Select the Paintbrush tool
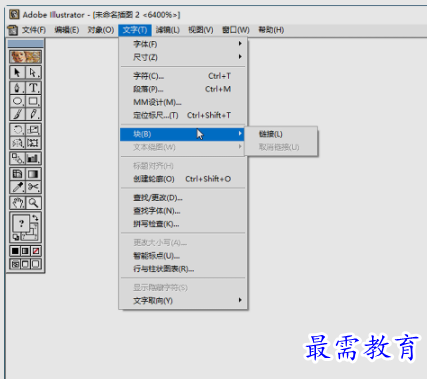Image resolution: width=427 pixels, height=379 pixels. [17, 114]
